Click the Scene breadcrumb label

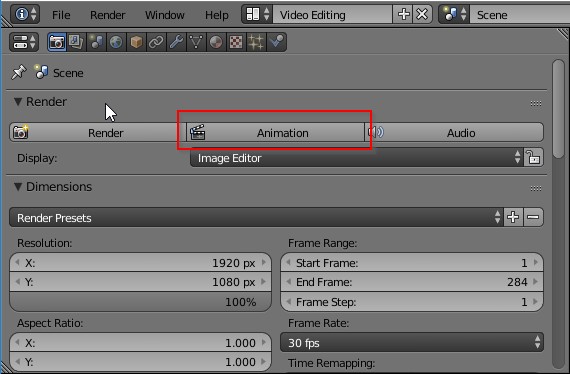point(68,73)
